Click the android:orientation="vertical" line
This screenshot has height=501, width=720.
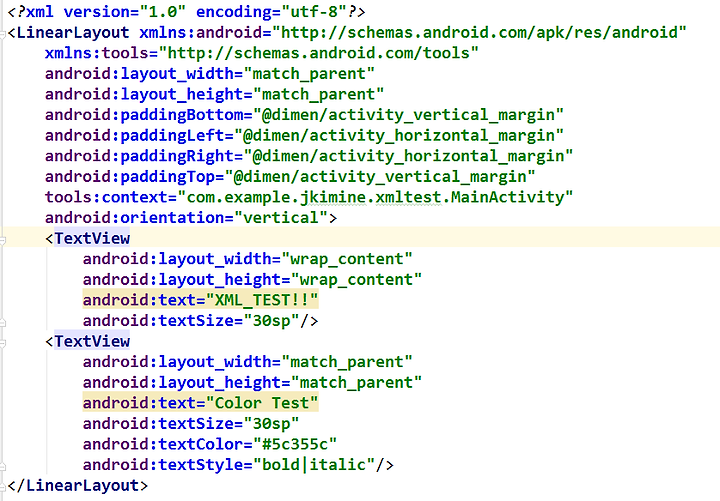coord(191,218)
